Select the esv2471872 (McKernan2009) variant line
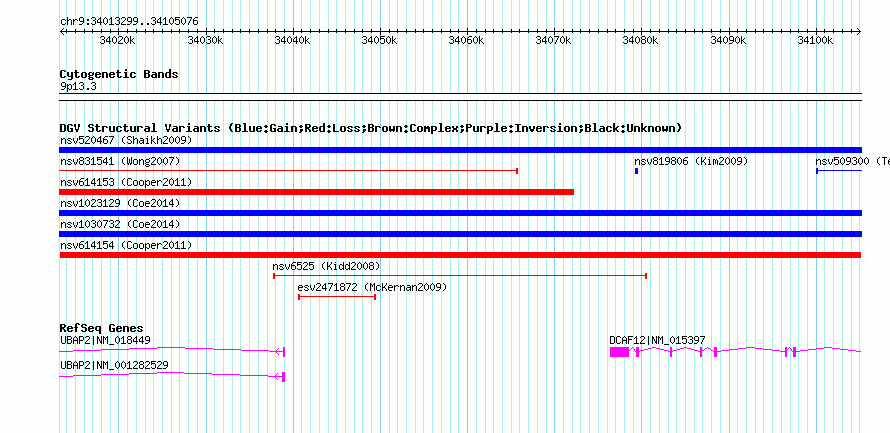 pos(337,297)
